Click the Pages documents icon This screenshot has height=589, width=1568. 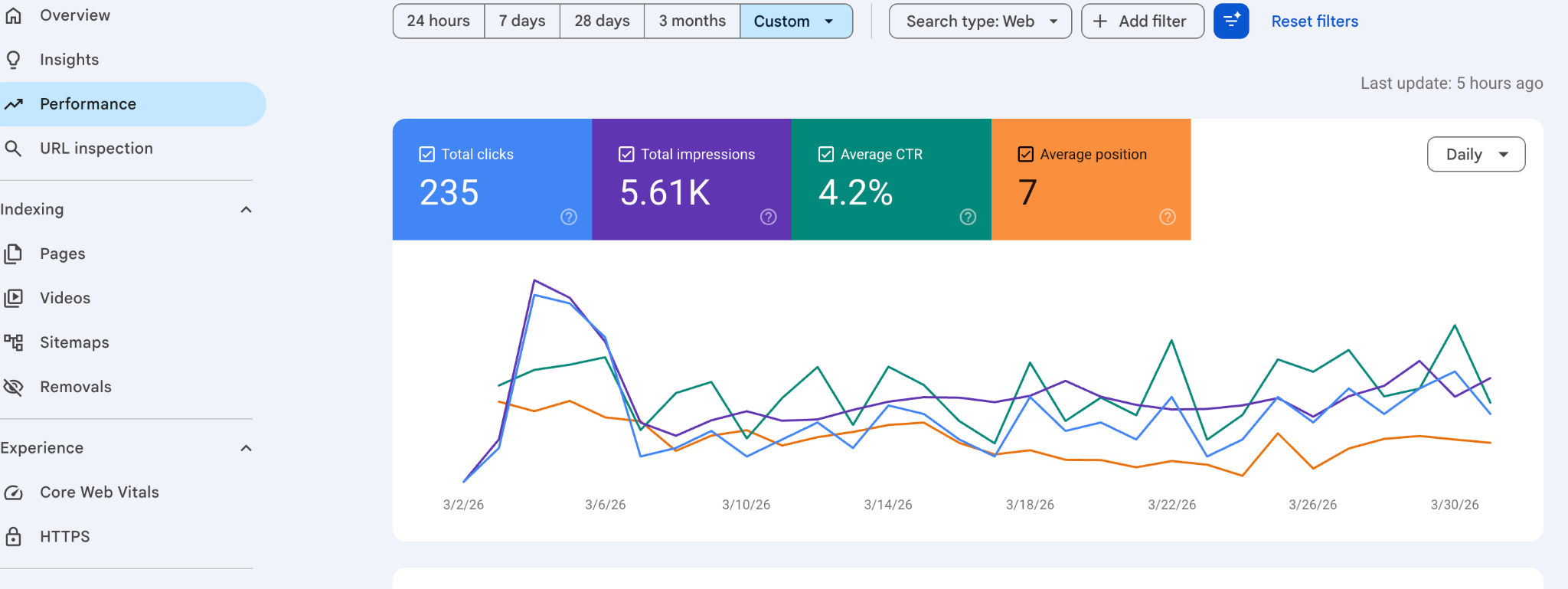click(x=13, y=254)
